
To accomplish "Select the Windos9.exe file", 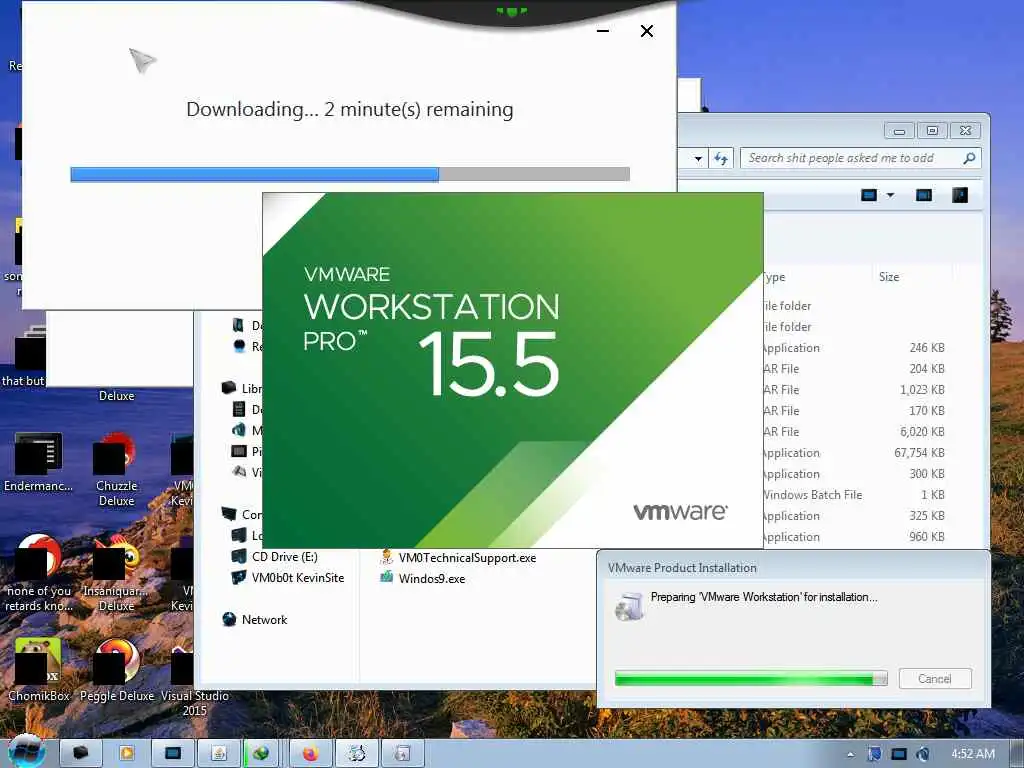I will pyautogui.click(x=423, y=579).
